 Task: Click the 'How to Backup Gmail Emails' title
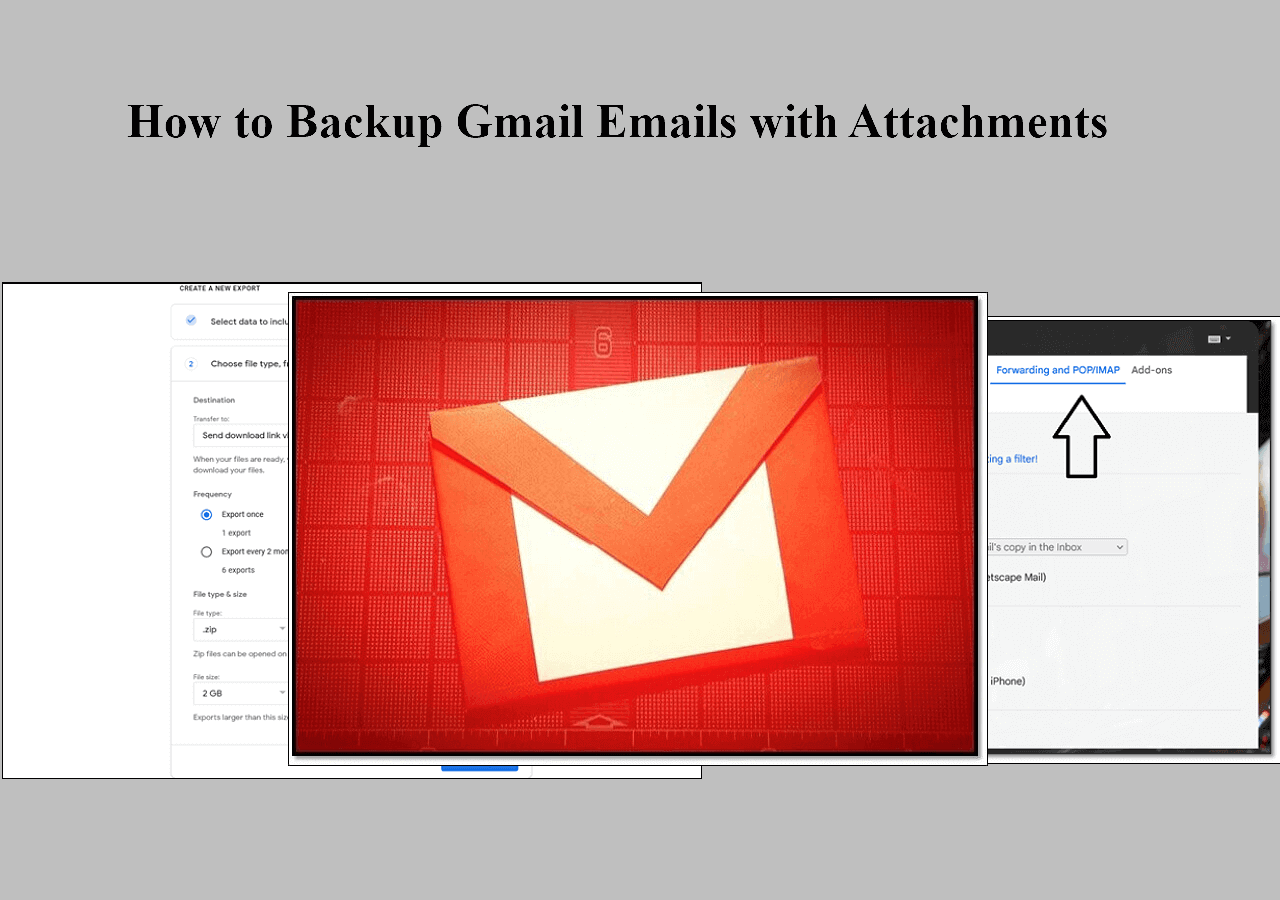coord(617,122)
